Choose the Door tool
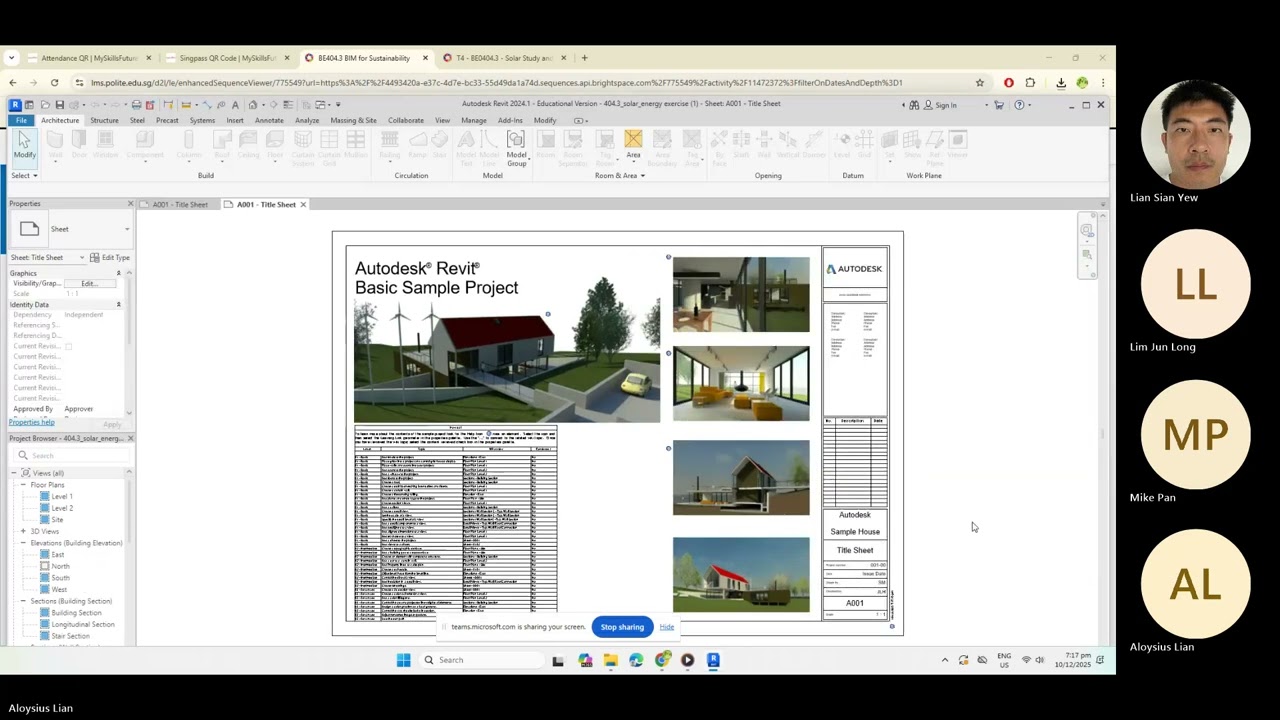Image resolution: width=1280 pixels, height=720 pixels. 79,146
